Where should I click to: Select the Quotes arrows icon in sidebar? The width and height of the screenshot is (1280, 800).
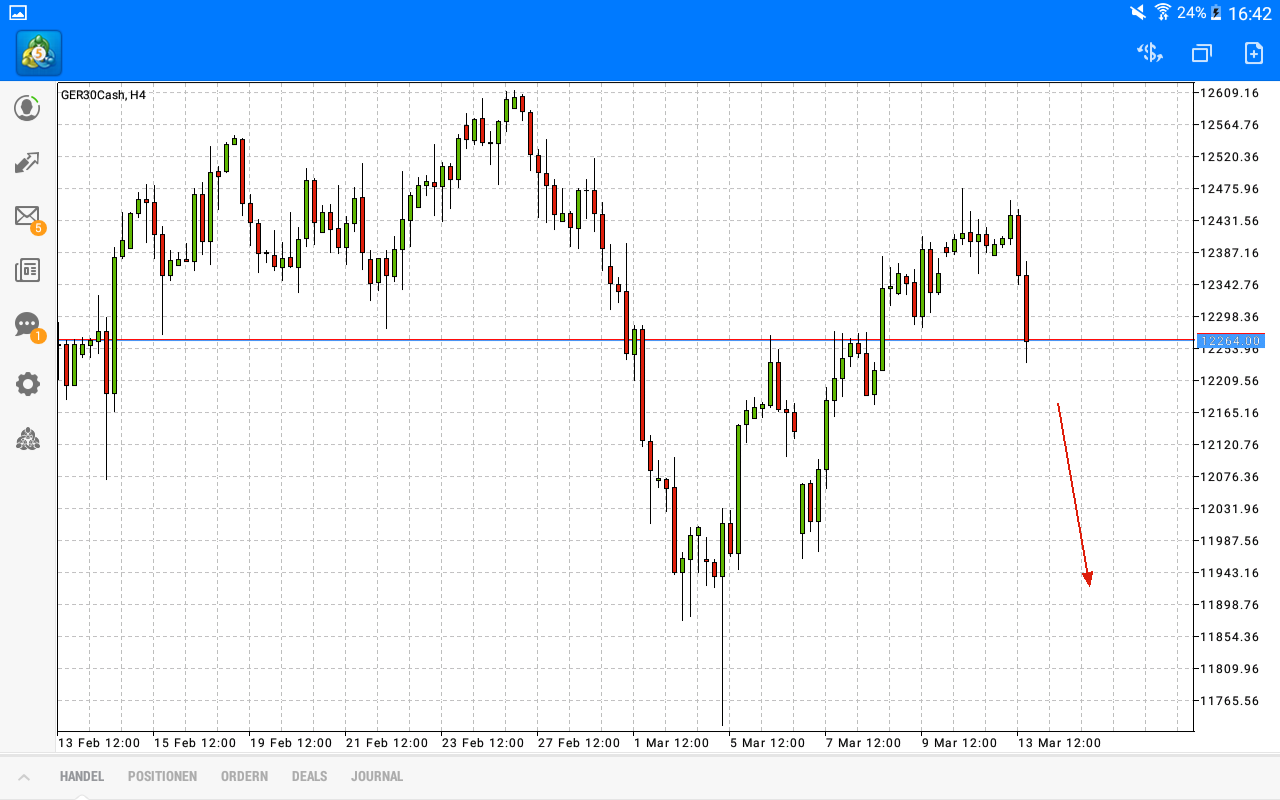click(x=27, y=162)
